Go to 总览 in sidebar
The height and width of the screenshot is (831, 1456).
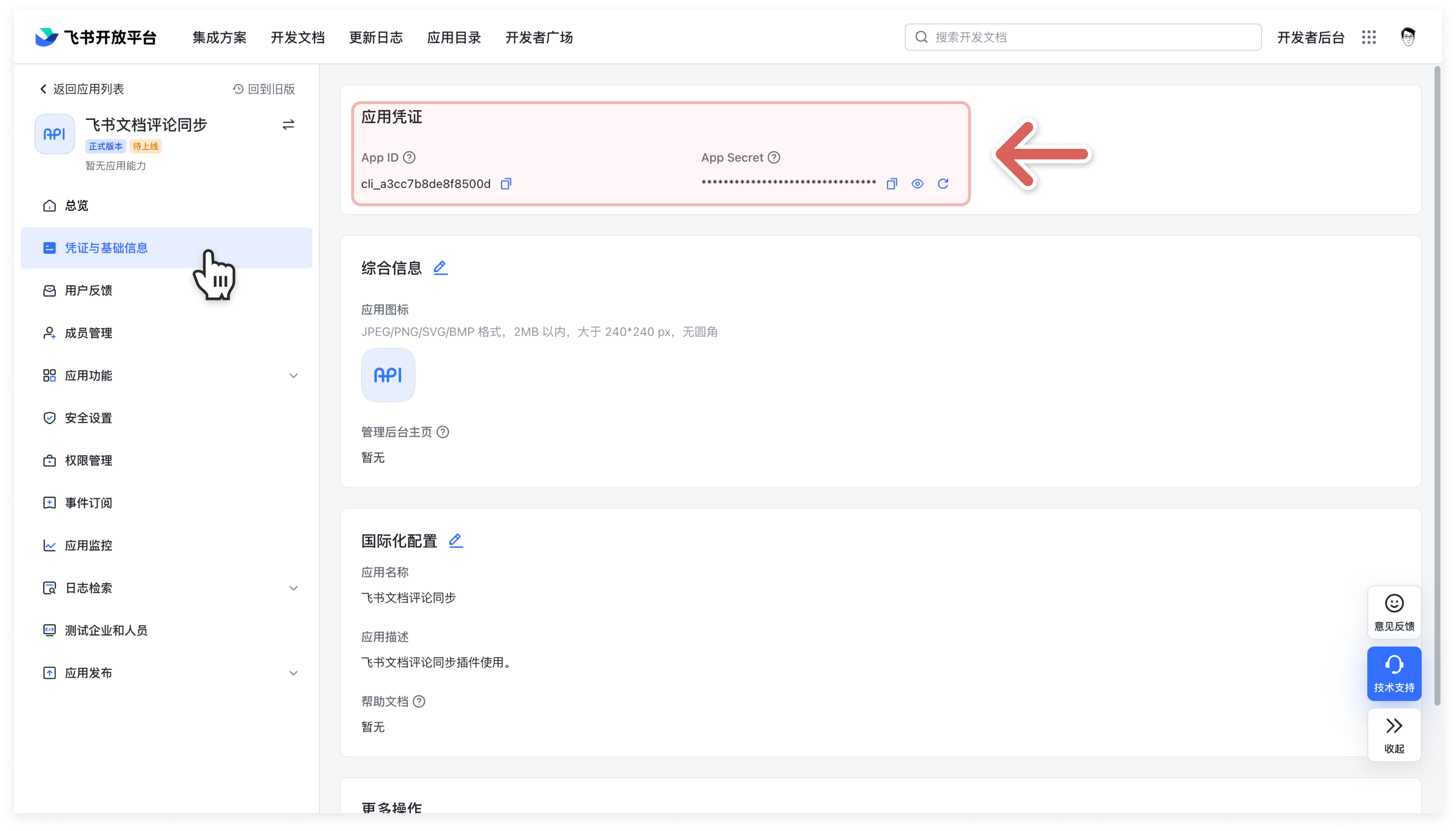[x=167, y=205]
